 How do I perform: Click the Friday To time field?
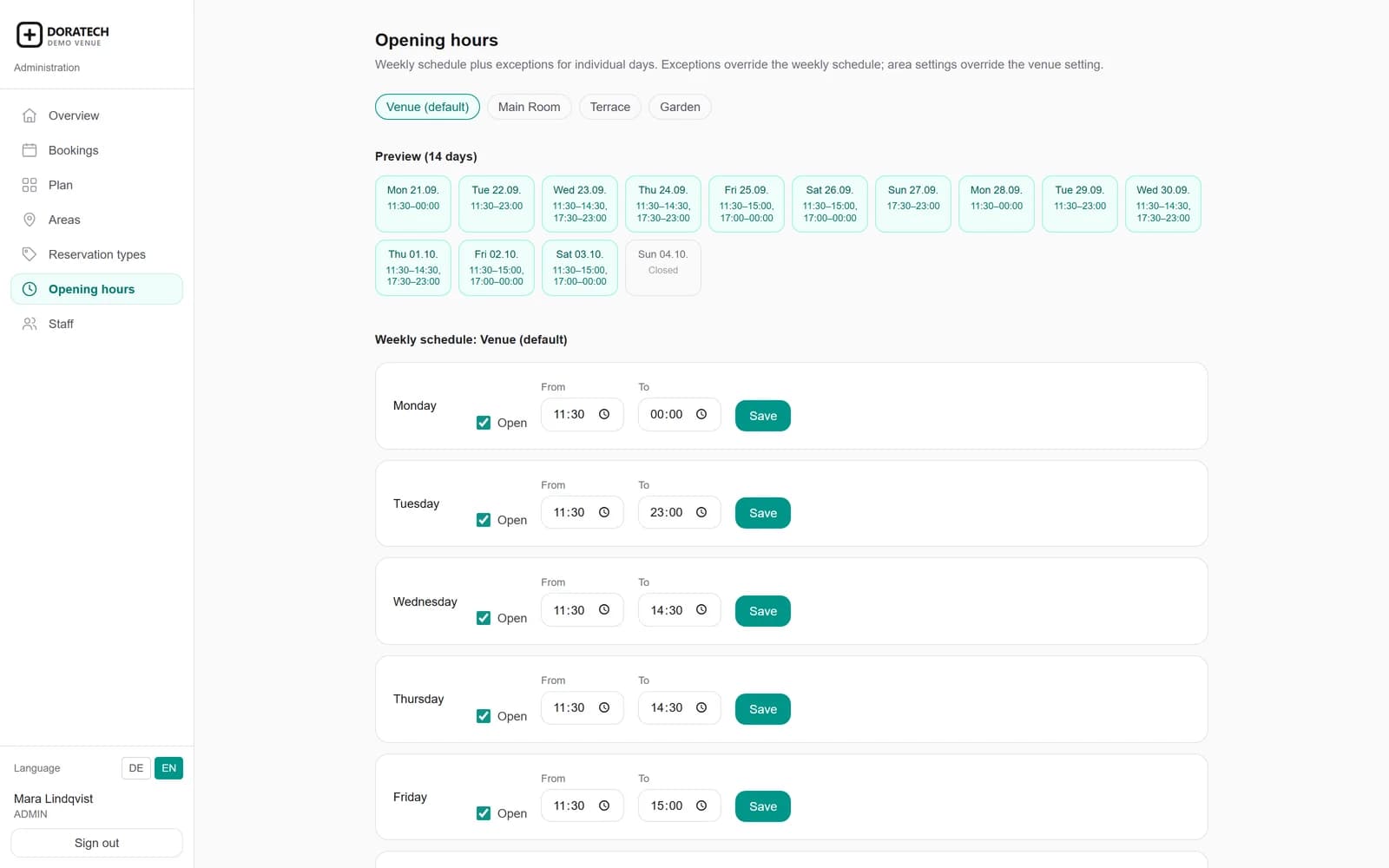[x=680, y=806]
